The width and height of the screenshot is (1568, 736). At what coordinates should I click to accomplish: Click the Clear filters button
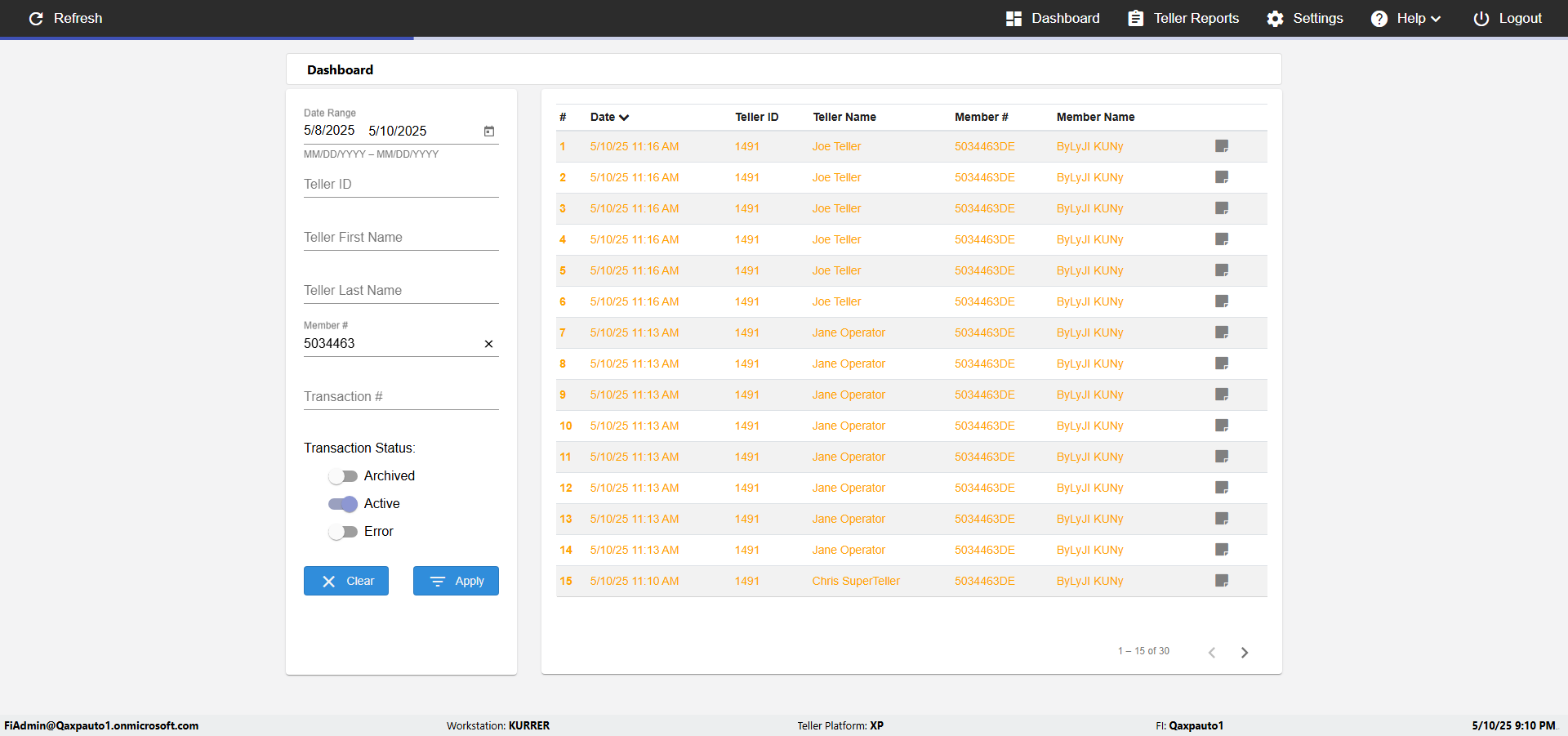tap(346, 581)
